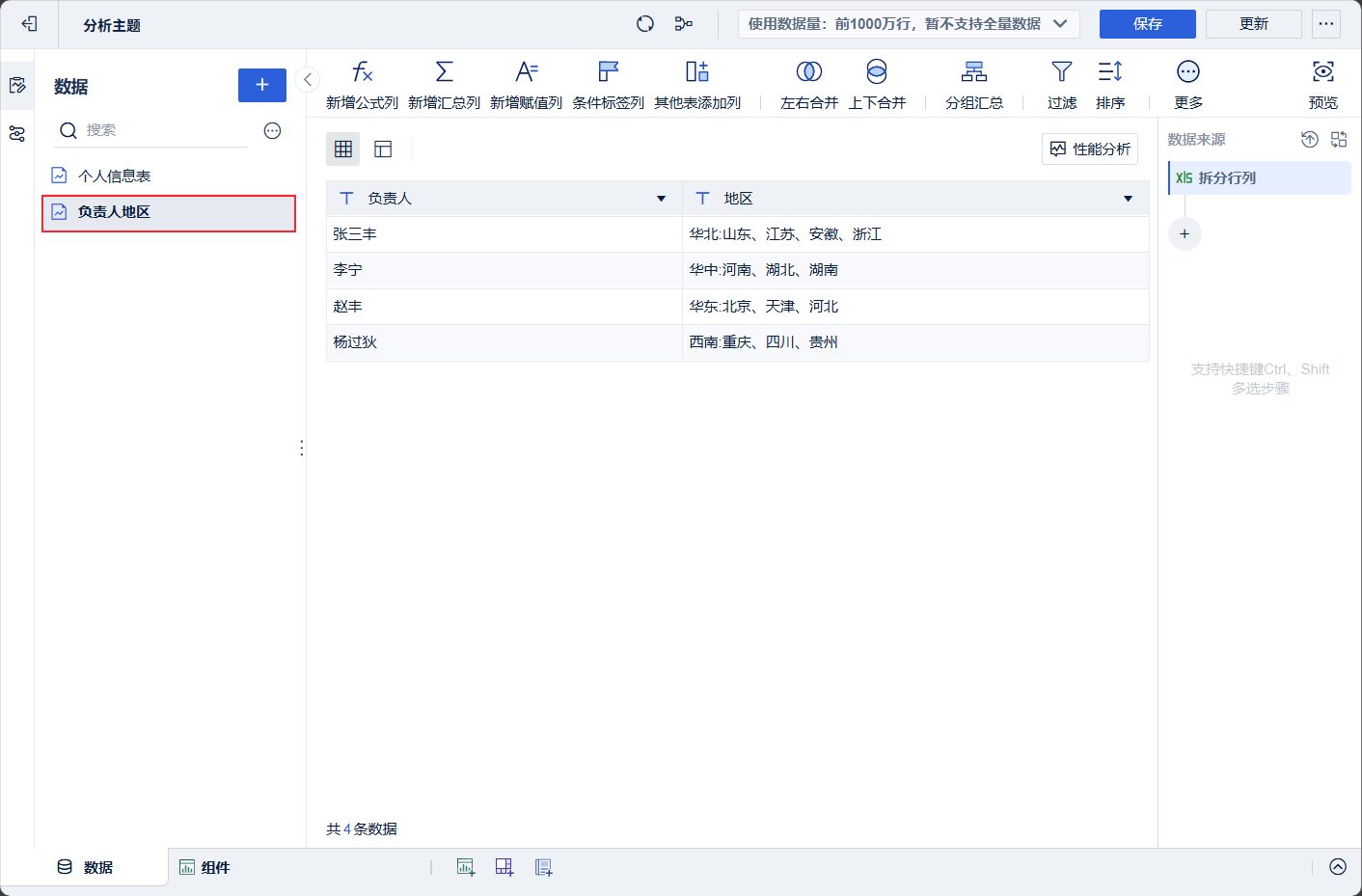Open 负责人 column dropdown arrow
This screenshot has width=1362, height=896.
coord(661,199)
